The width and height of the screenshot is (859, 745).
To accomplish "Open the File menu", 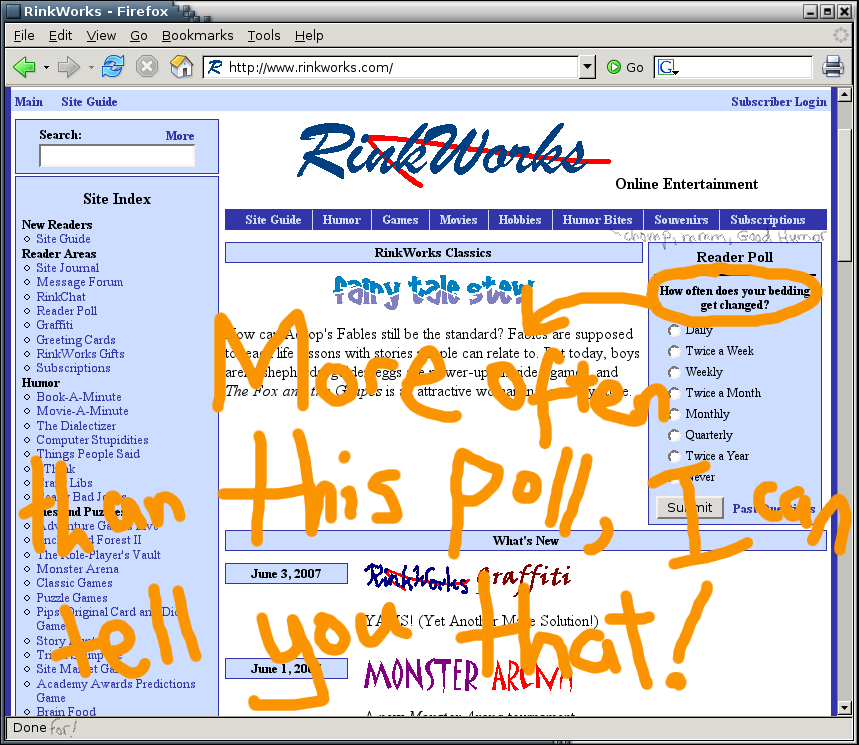I will coord(24,36).
